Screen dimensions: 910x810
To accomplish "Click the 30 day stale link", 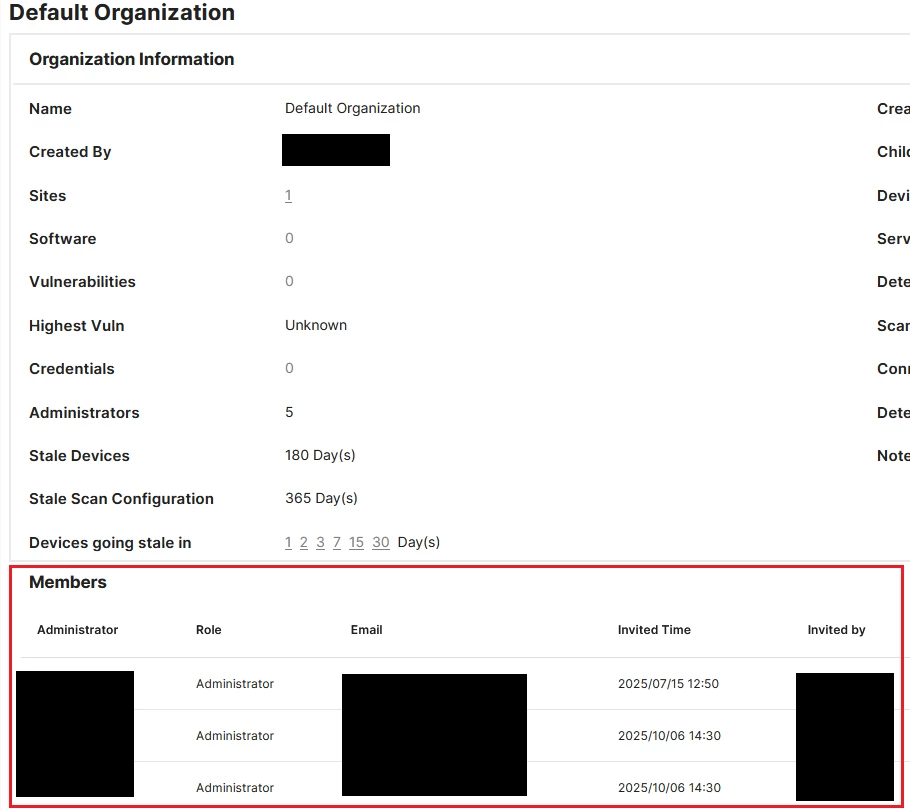I will (x=381, y=543).
